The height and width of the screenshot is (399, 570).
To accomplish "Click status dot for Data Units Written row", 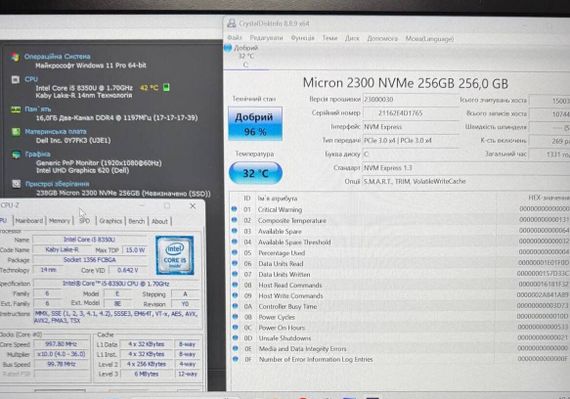I will pos(235,274).
